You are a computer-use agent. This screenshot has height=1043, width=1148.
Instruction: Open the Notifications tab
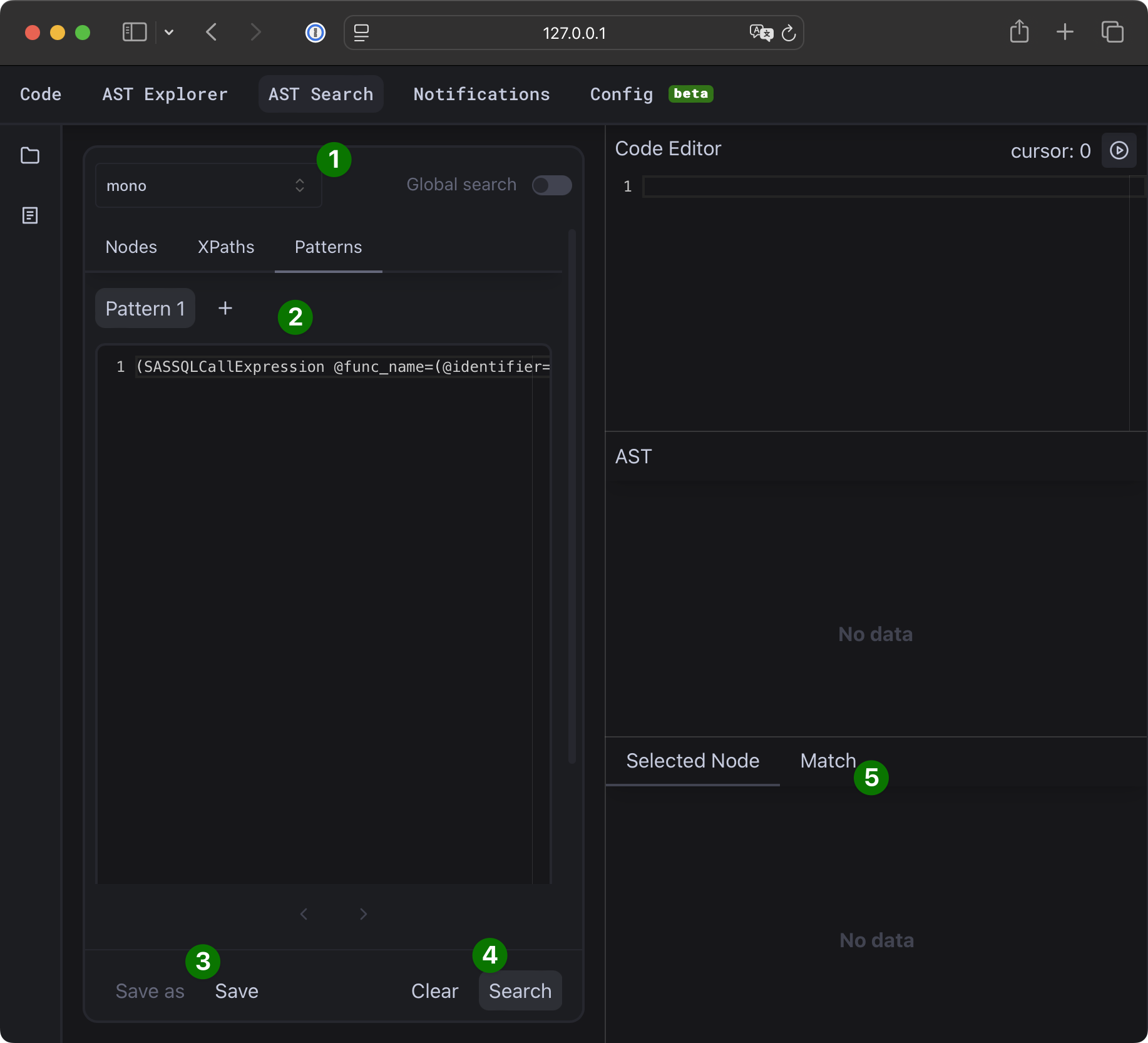pos(482,94)
